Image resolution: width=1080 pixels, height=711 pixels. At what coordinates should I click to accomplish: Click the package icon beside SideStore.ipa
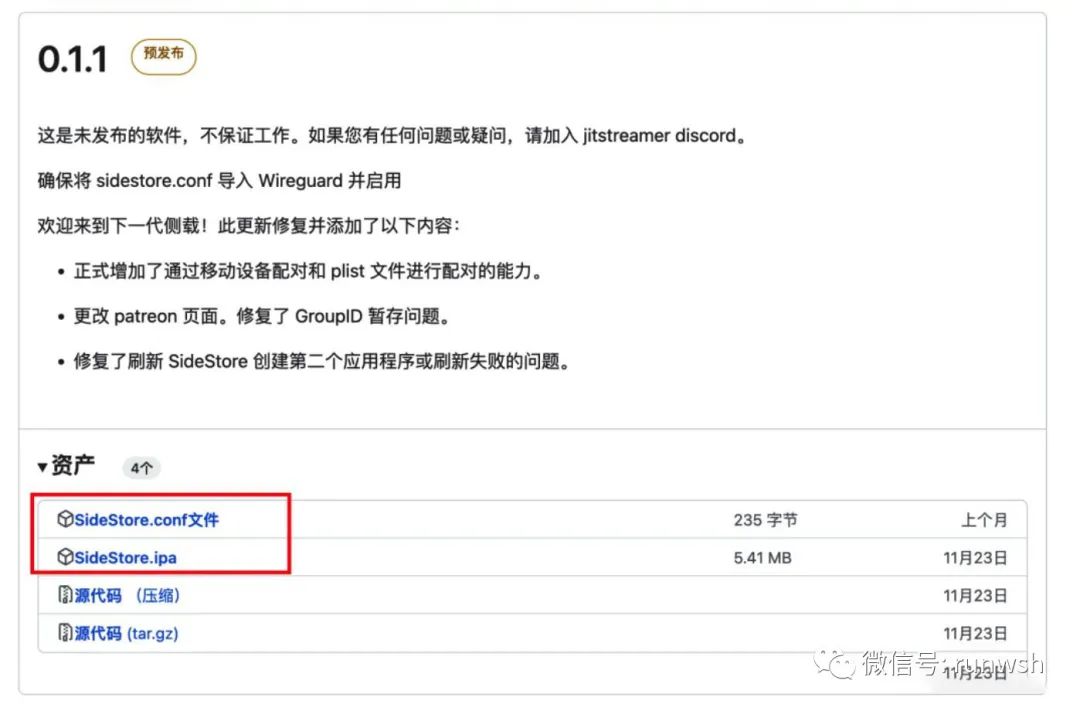tap(65, 557)
